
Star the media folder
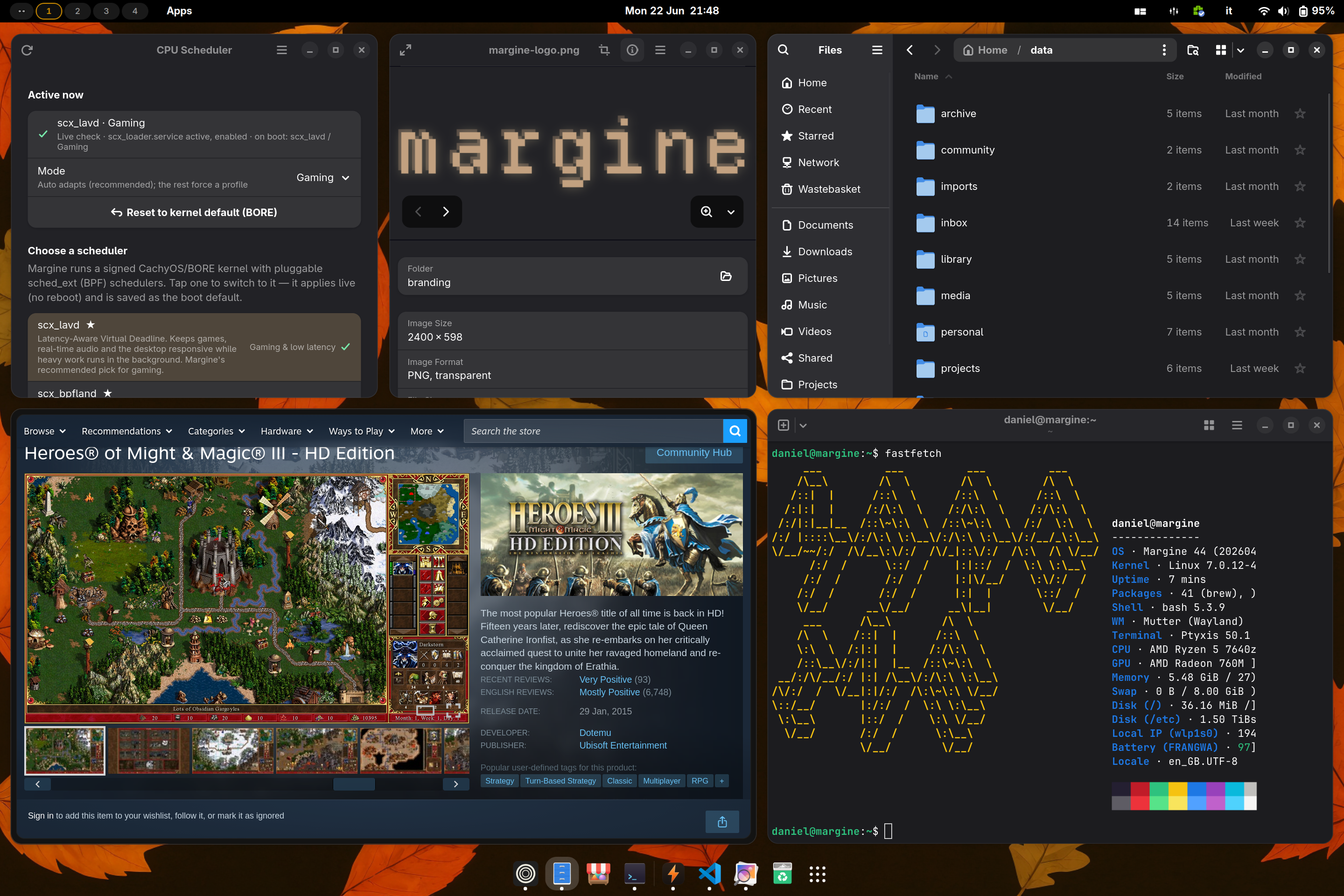point(1300,296)
